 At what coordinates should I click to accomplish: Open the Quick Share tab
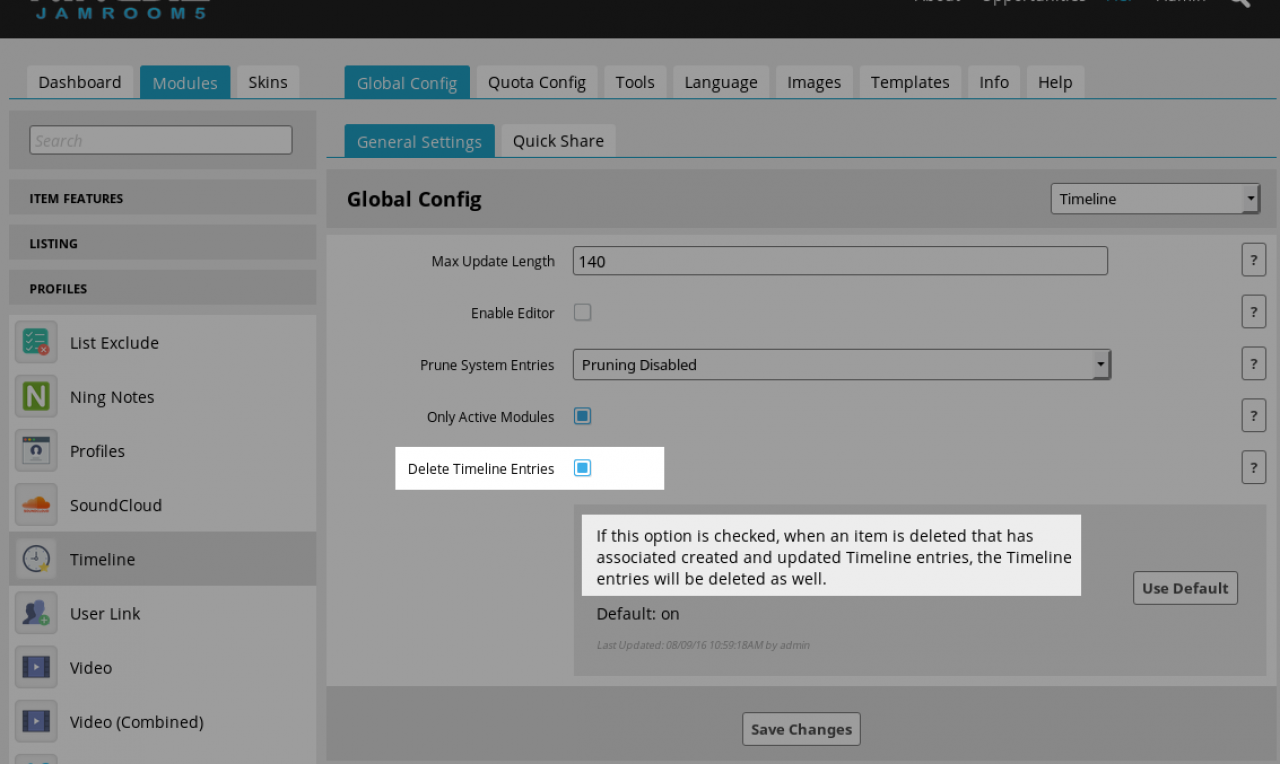point(558,141)
